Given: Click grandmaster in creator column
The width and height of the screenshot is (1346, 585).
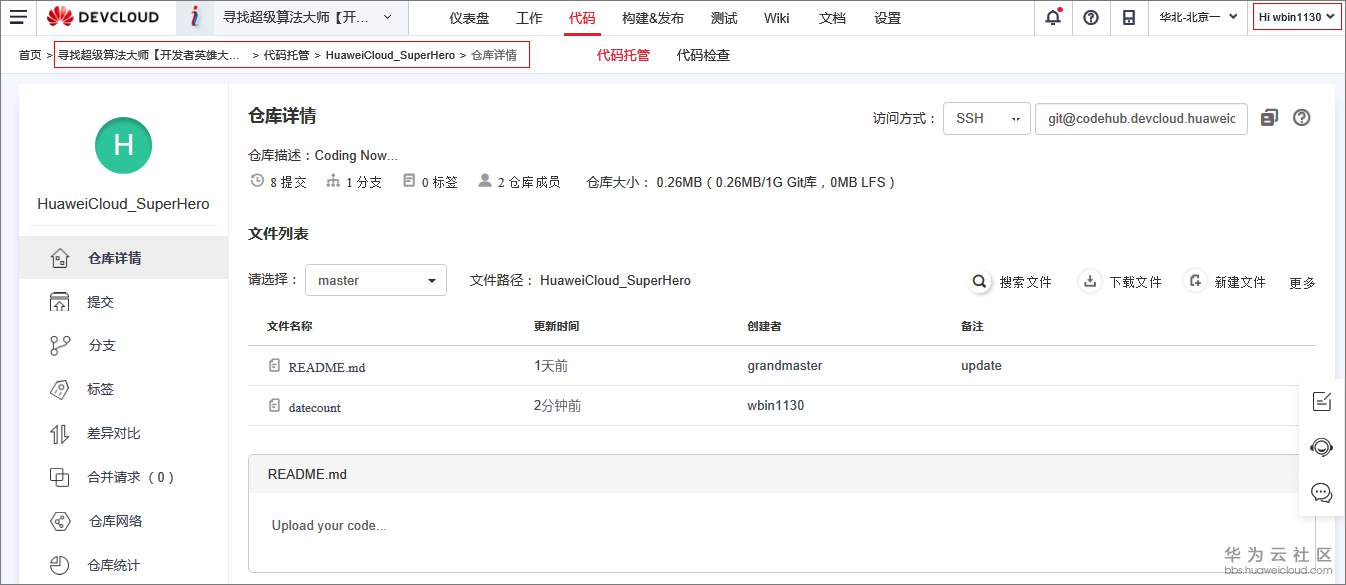Looking at the screenshot, I should coord(785,366).
